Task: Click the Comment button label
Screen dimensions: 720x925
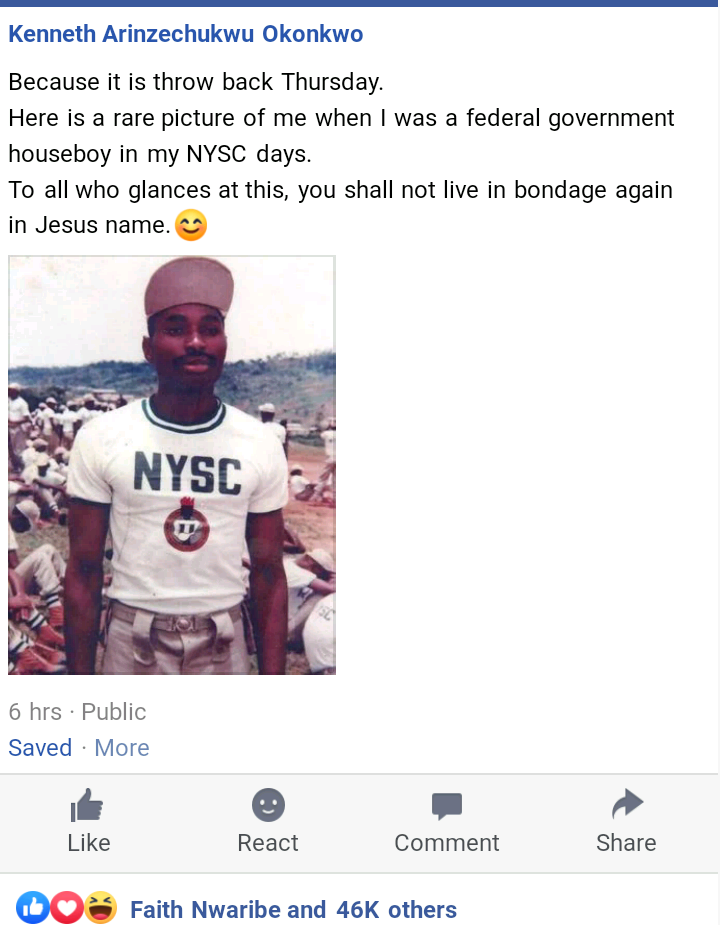Action: click(x=447, y=842)
